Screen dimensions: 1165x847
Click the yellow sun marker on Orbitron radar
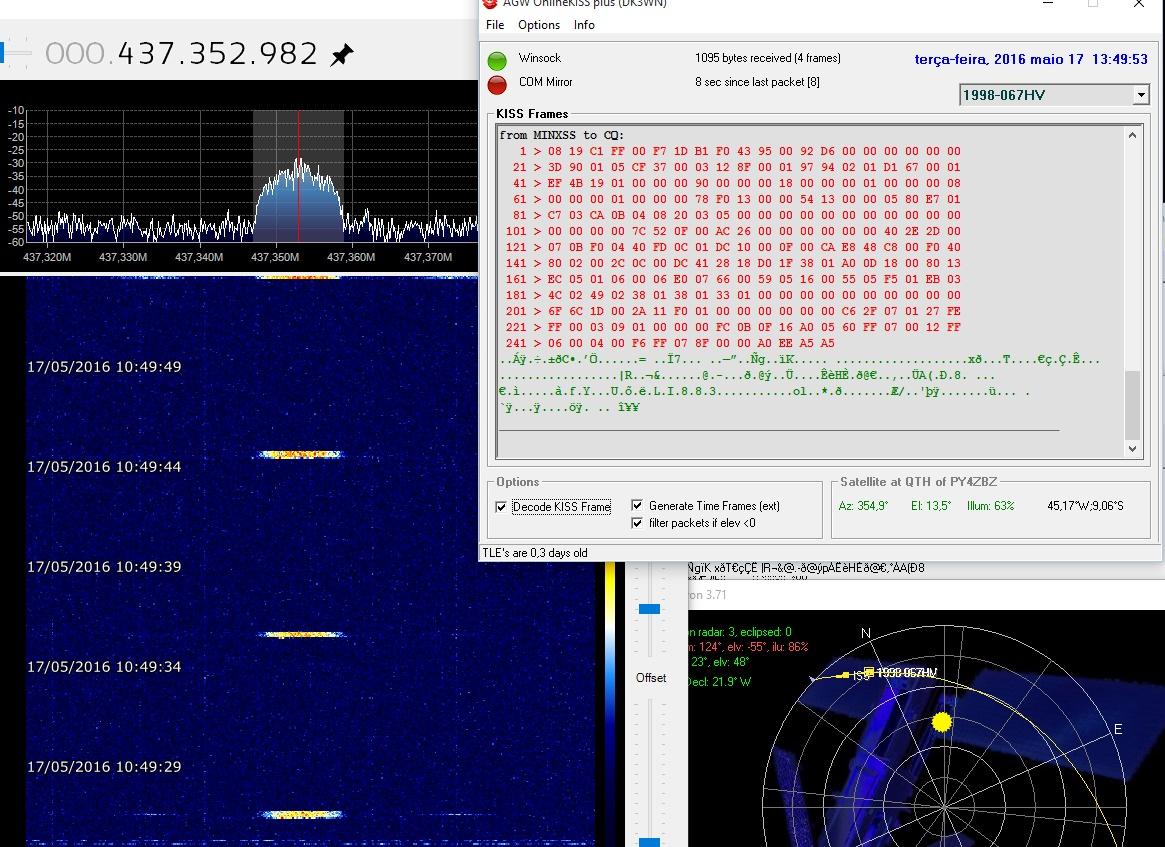click(x=941, y=721)
